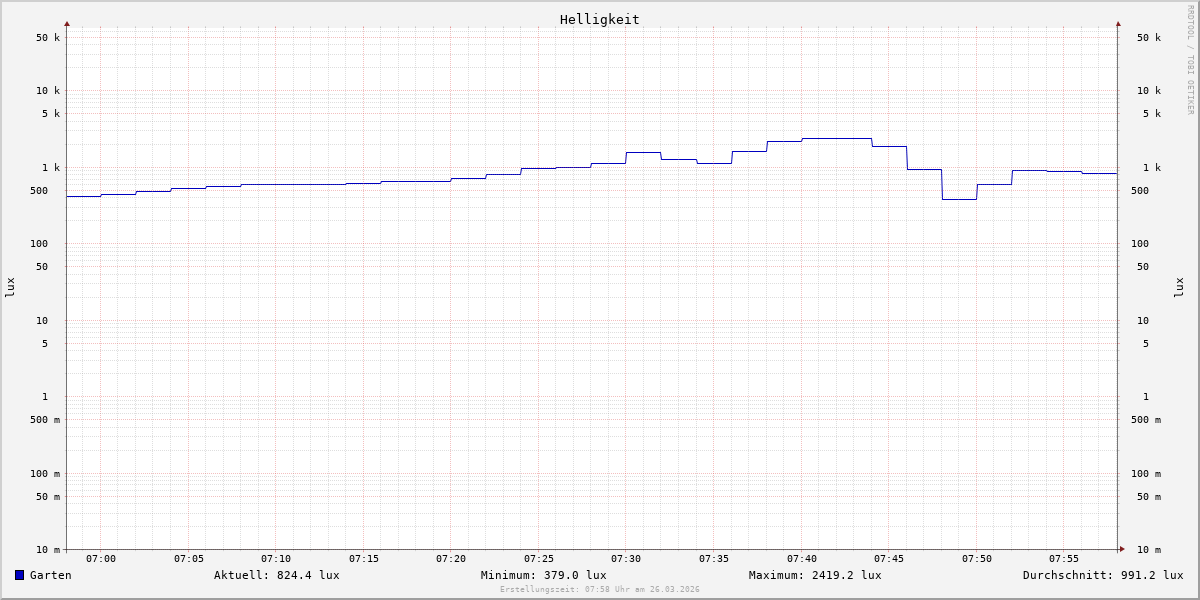Click the left vertical lux axis title
This screenshot has width=1200, height=600.
pos(10,287)
